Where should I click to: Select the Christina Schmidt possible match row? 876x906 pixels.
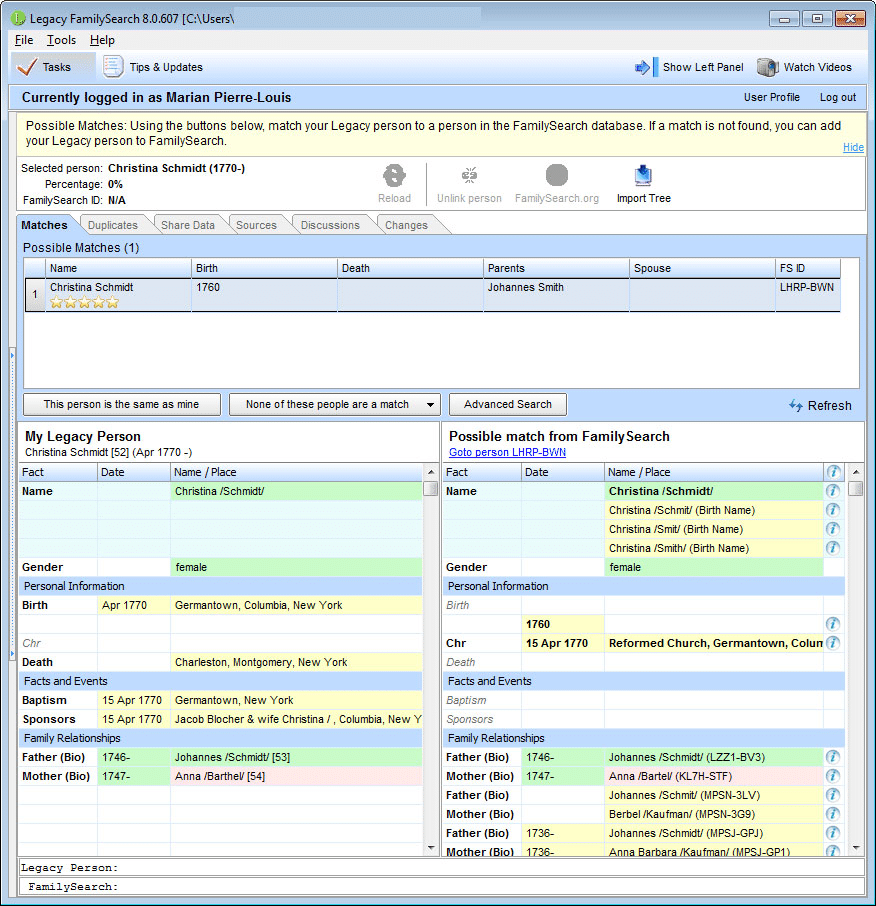[x=432, y=295]
